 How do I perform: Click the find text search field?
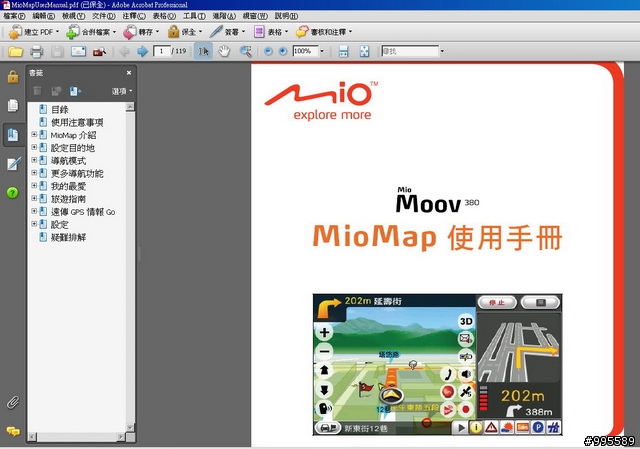coord(410,51)
